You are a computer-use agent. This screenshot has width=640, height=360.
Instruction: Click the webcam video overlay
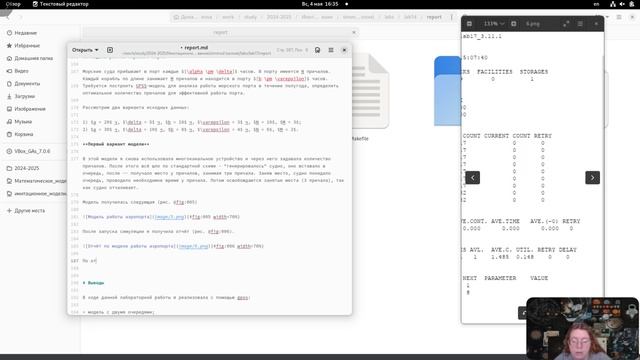(582, 329)
